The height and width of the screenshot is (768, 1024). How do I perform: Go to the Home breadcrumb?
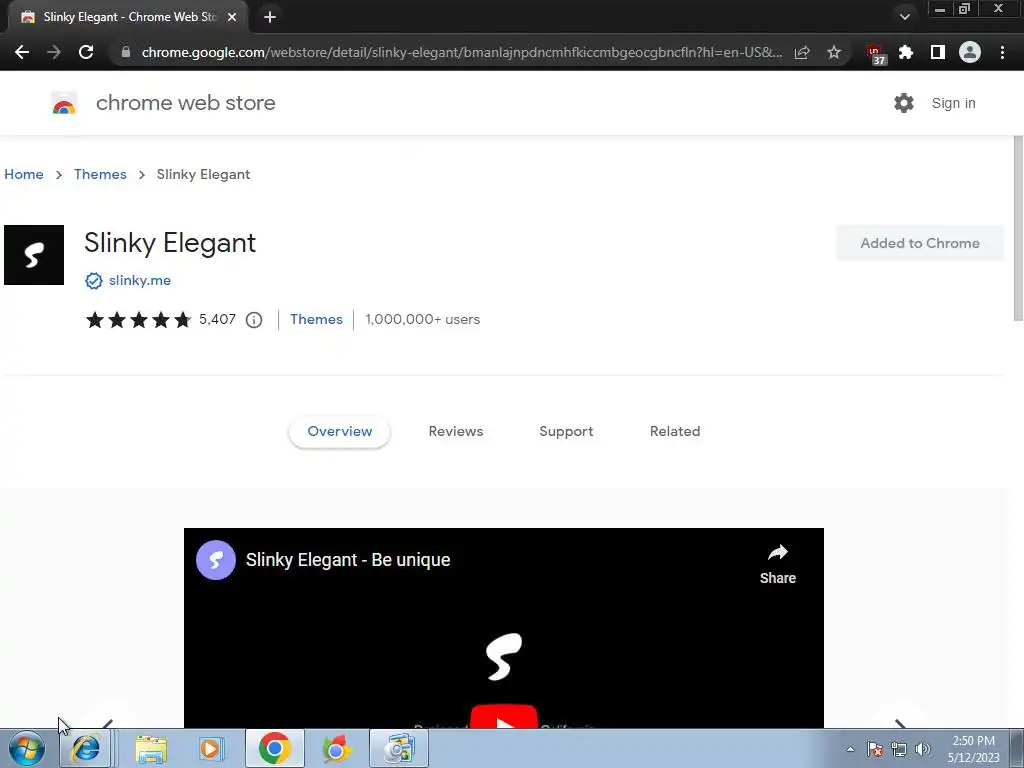(x=24, y=174)
